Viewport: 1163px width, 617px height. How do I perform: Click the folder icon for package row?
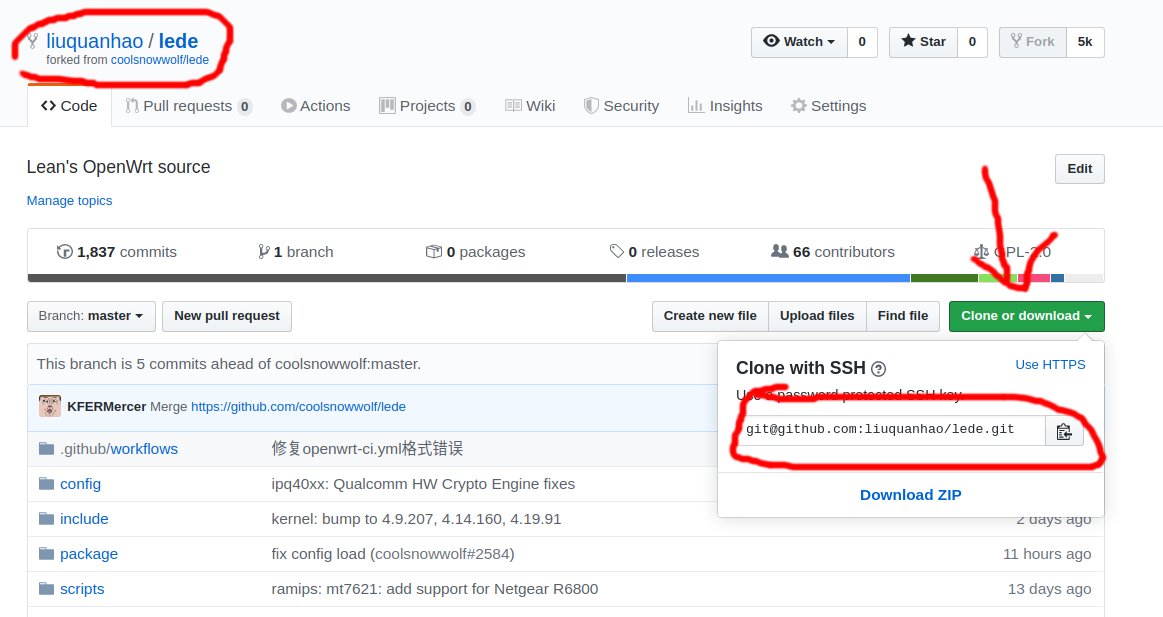click(x=47, y=553)
